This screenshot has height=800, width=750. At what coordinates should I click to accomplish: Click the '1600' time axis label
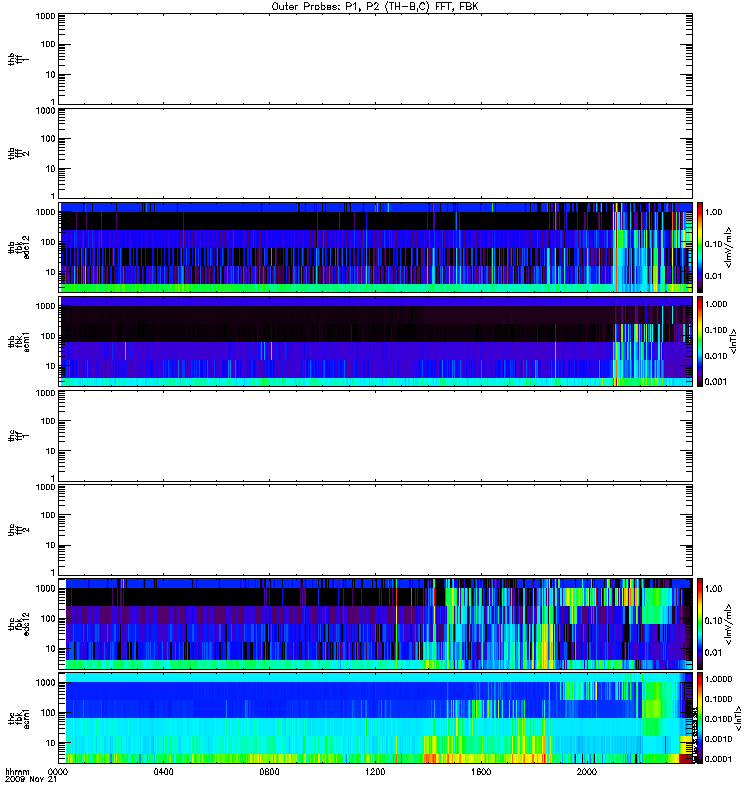point(481,772)
